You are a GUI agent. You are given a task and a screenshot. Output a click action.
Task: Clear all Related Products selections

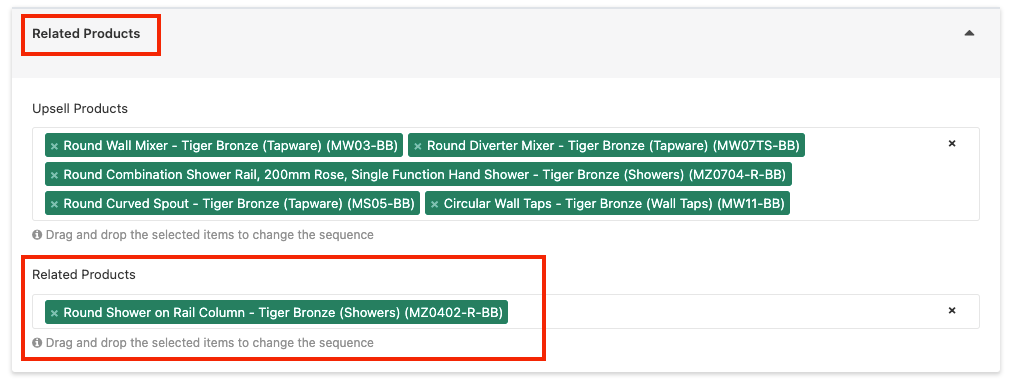tap(951, 310)
